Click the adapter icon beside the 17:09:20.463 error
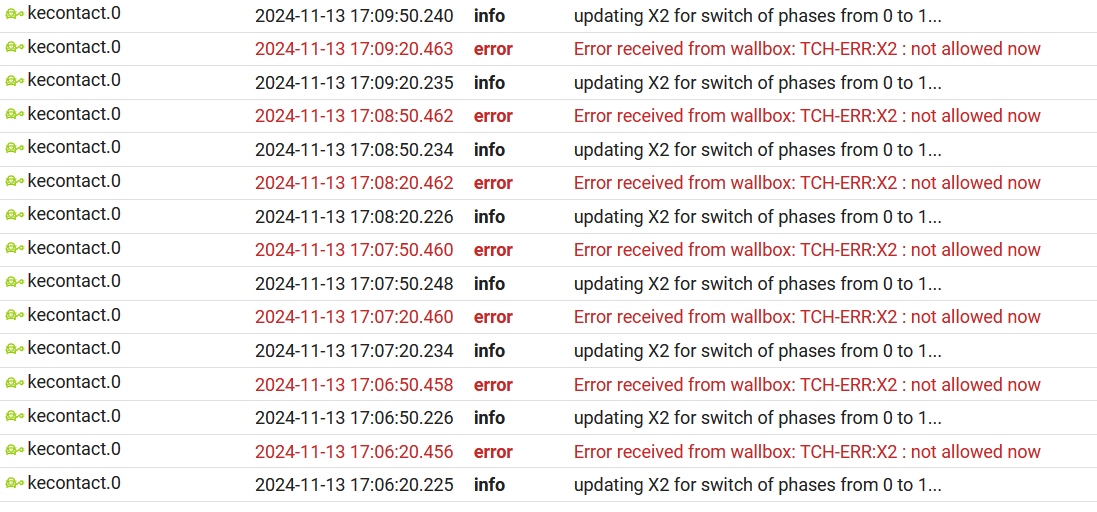1097x512 pixels. (x=14, y=47)
